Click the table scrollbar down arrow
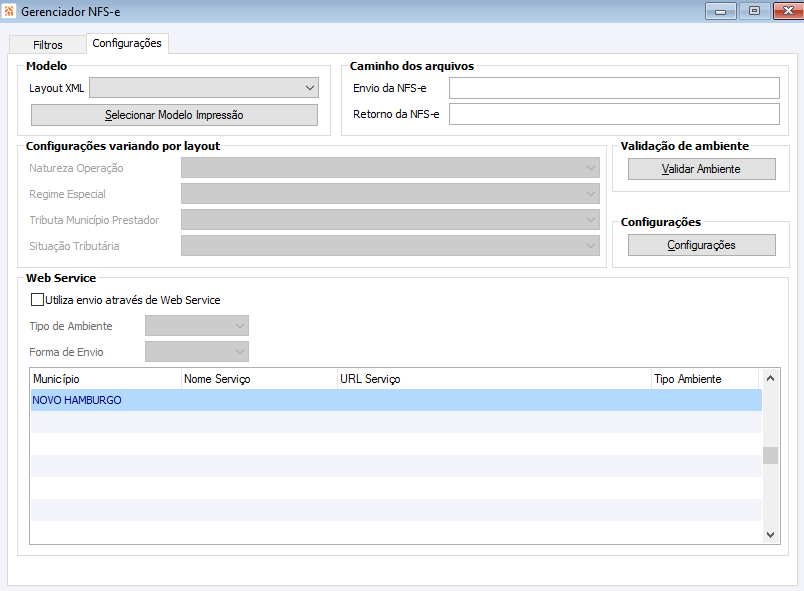 770,535
